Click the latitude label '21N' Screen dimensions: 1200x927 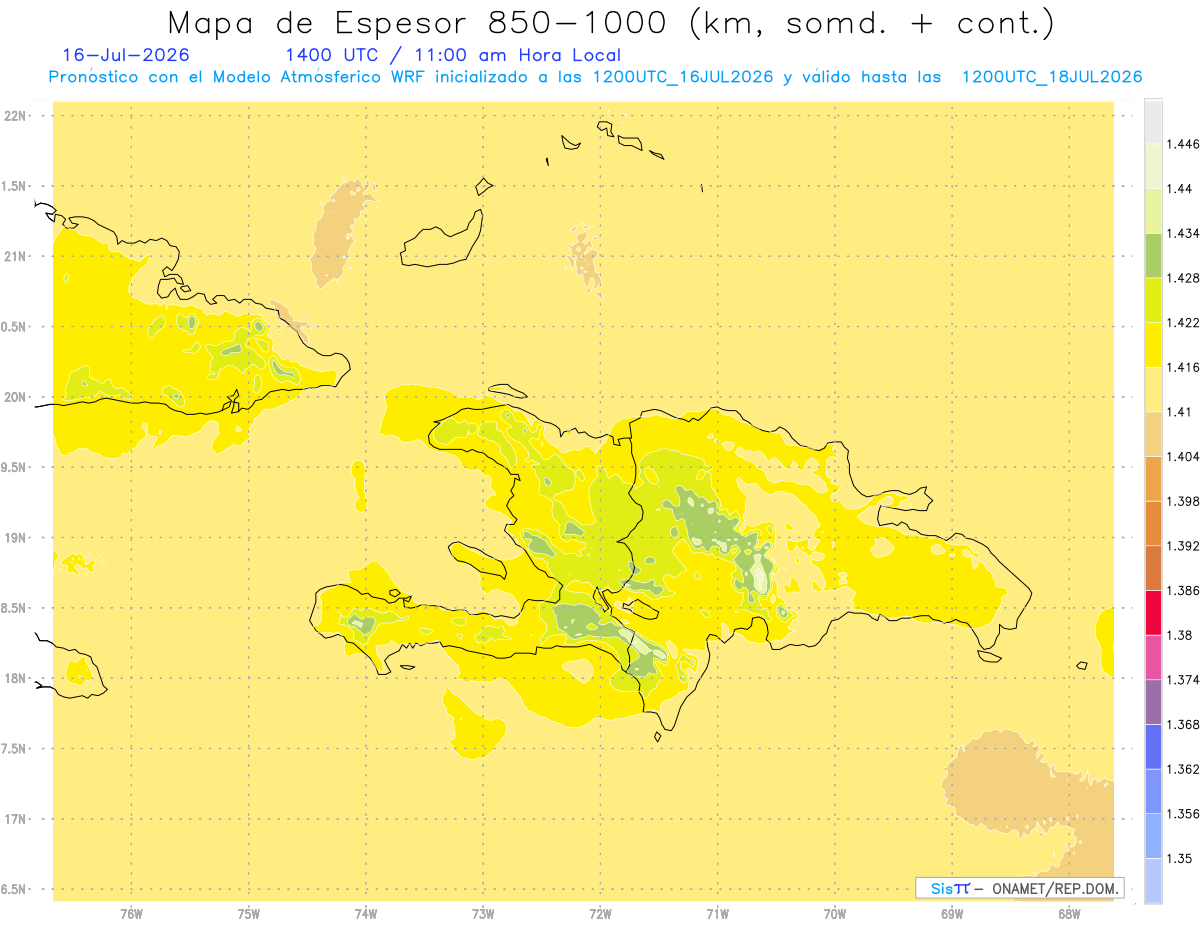[15, 257]
